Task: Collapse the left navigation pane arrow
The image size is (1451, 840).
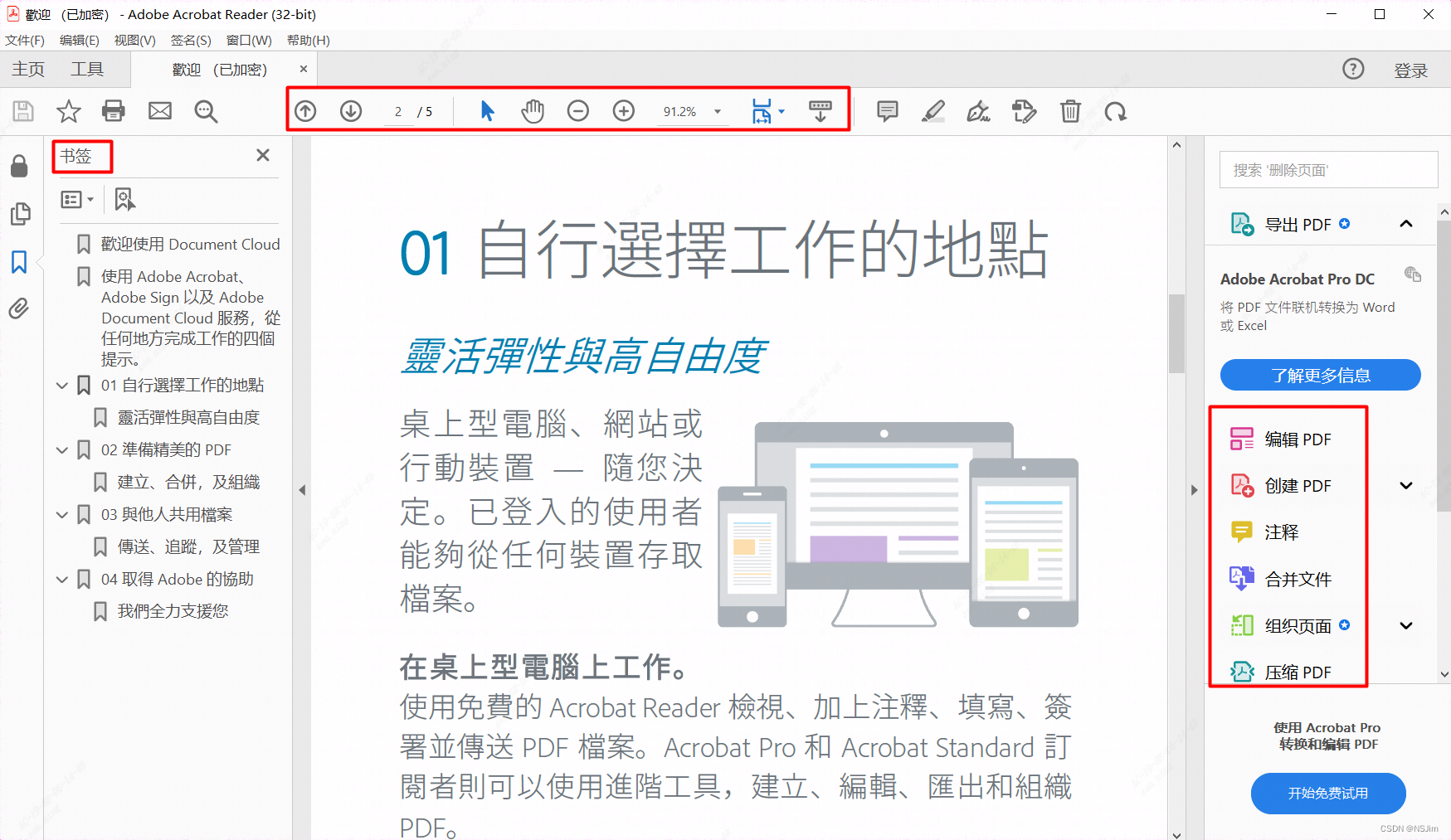Action: (302, 490)
